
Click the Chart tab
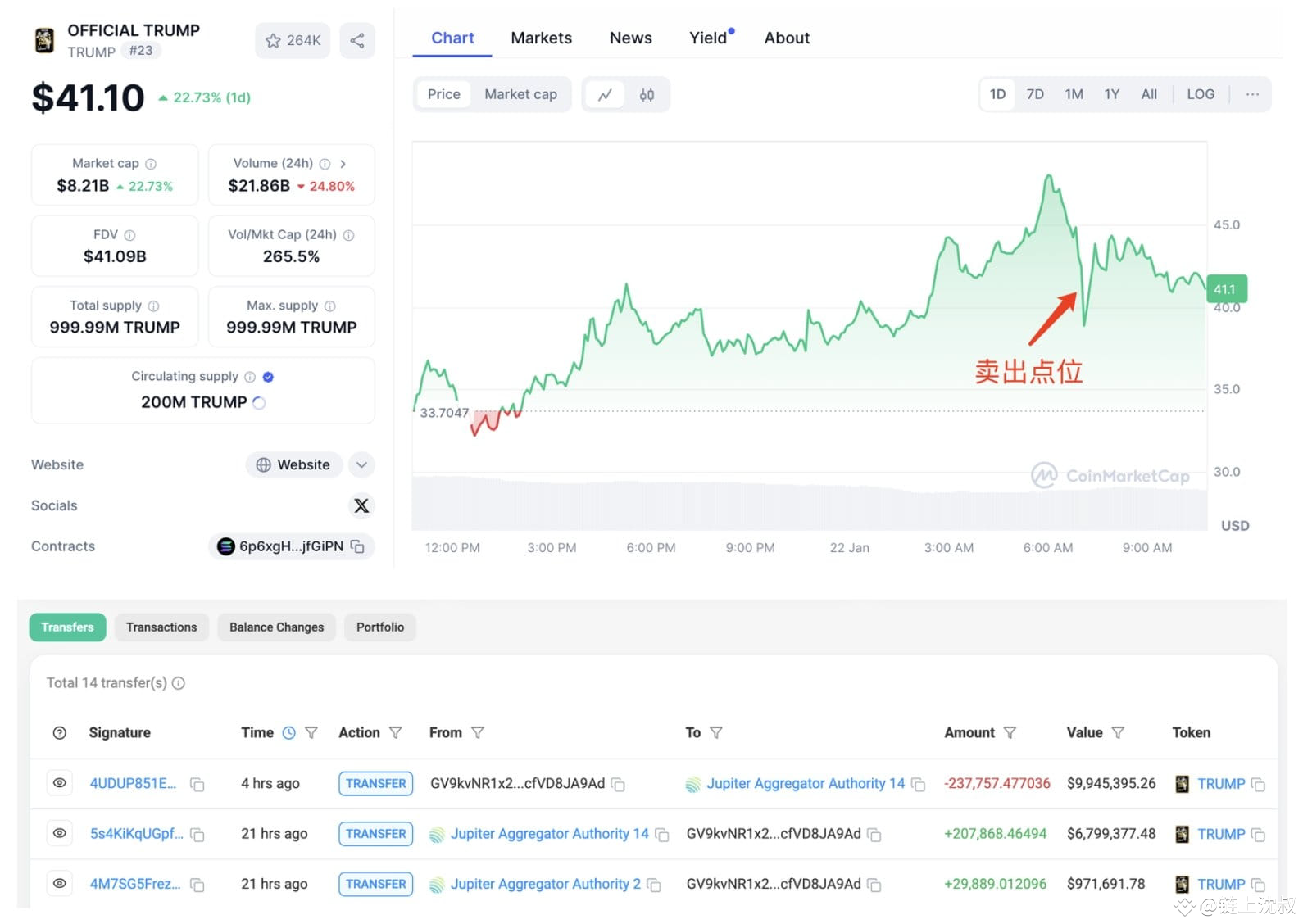(452, 38)
